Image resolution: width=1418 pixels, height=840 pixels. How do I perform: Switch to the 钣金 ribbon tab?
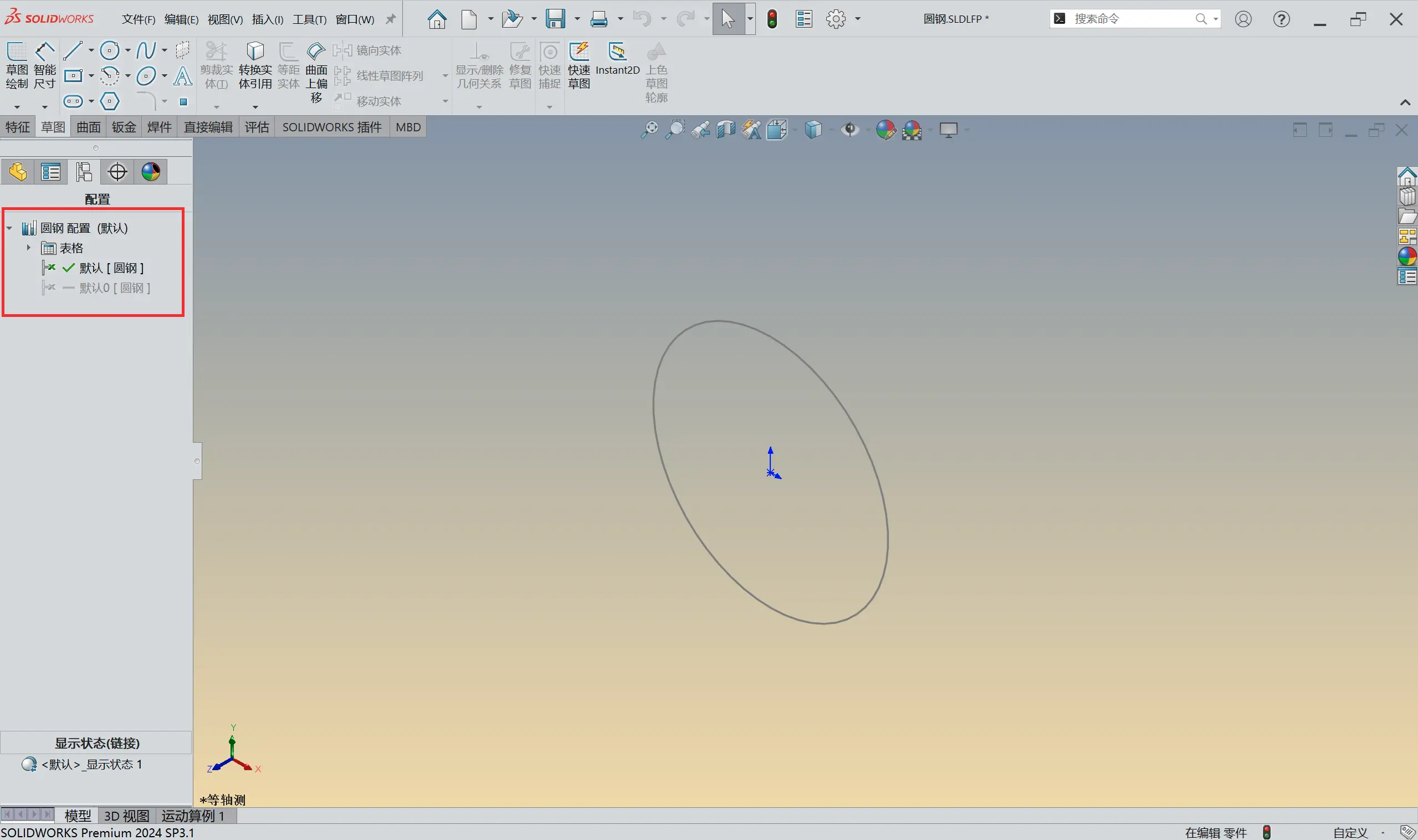(124, 127)
